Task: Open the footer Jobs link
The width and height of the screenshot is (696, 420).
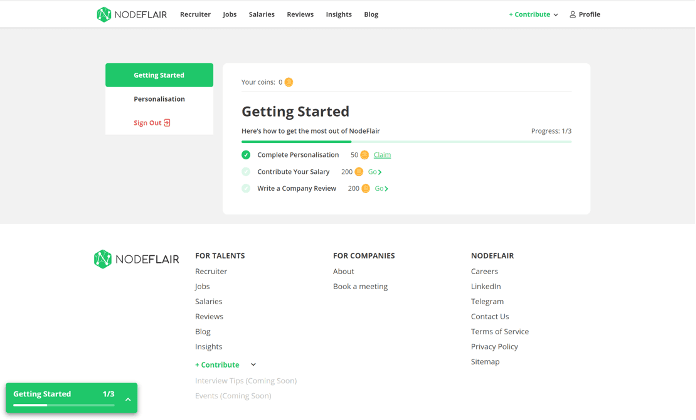Action: pos(202,286)
